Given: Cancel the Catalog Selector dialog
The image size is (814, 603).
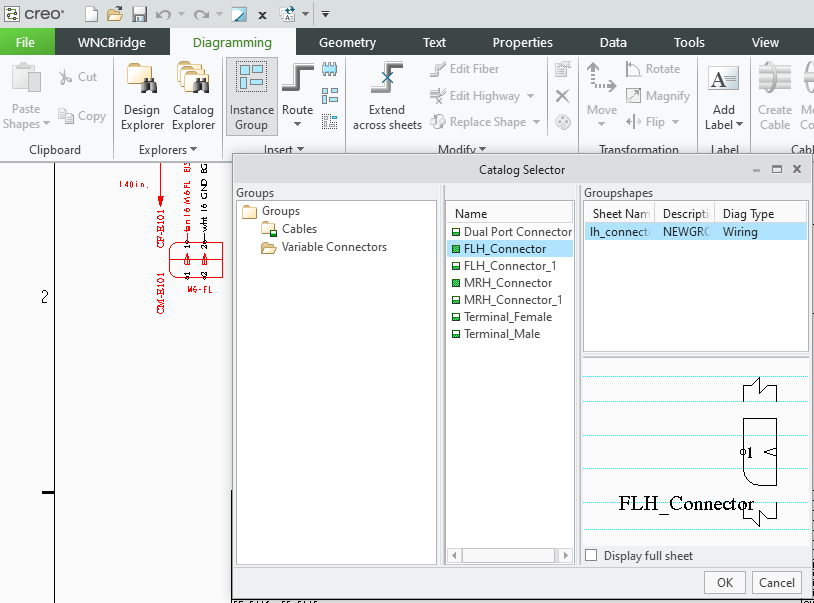Looking at the screenshot, I should point(776,583).
